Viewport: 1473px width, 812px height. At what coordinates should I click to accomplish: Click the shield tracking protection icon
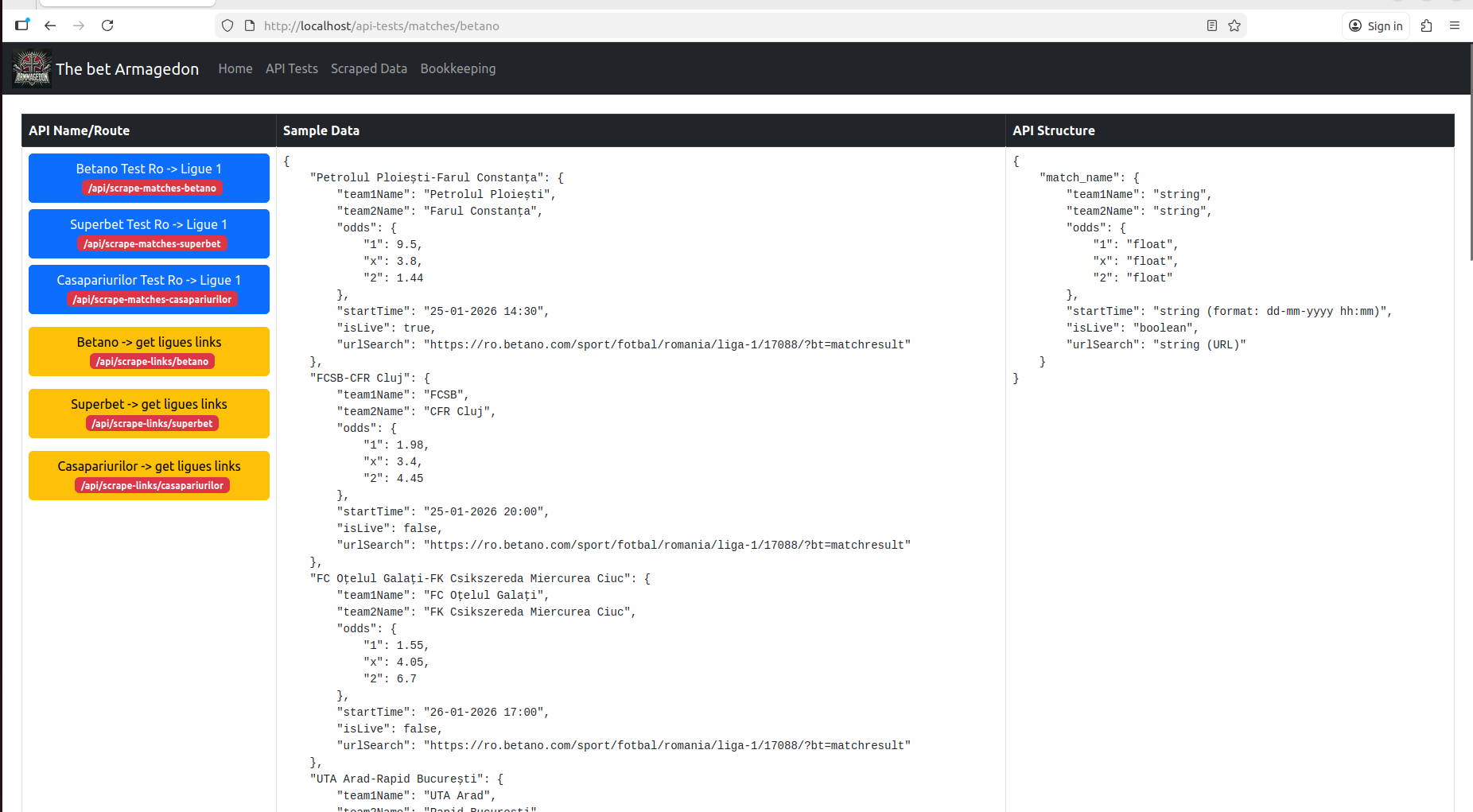(227, 25)
